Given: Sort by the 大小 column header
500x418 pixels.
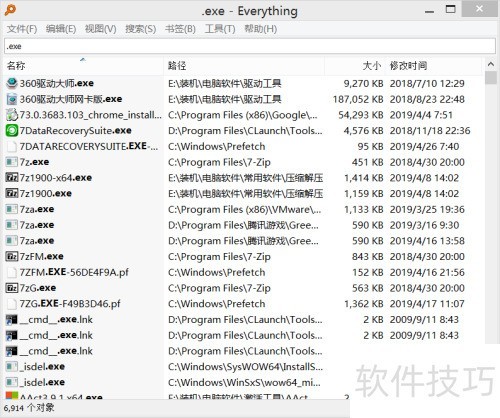Looking at the screenshot, I should tap(355, 66).
